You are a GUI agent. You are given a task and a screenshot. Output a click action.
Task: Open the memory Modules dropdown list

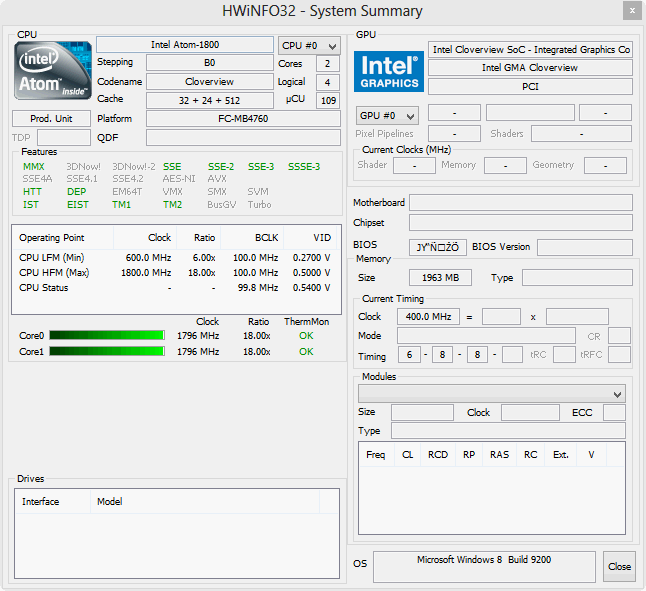tap(492, 394)
